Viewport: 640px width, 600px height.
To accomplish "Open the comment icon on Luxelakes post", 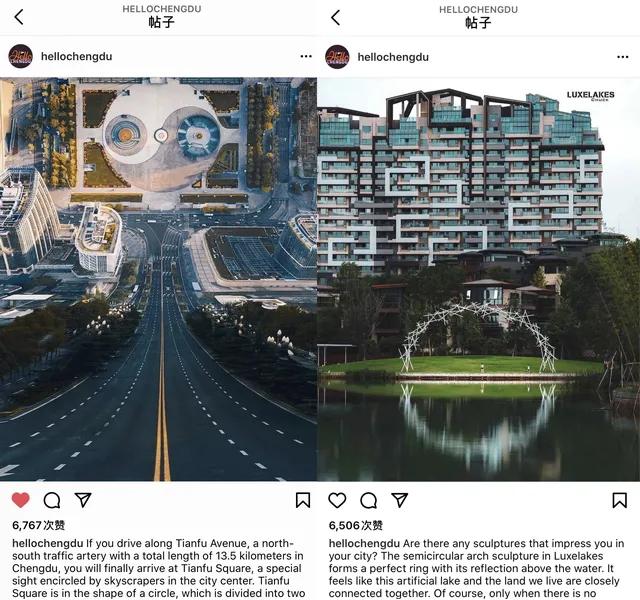I will click(x=369, y=500).
